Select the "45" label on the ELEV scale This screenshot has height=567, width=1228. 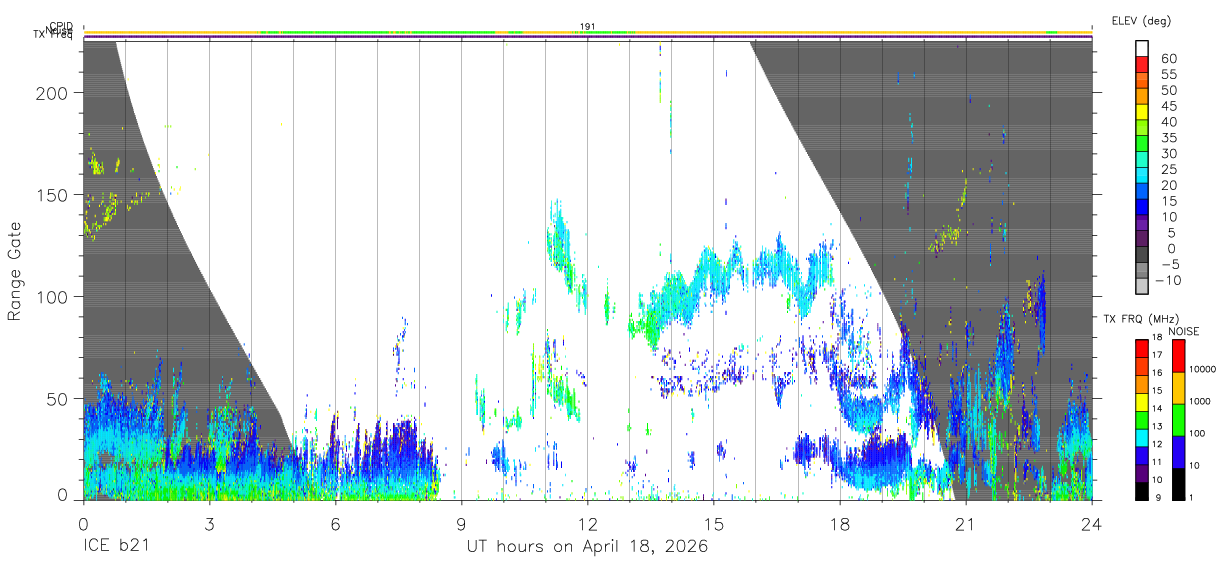(x=1168, y=106)
